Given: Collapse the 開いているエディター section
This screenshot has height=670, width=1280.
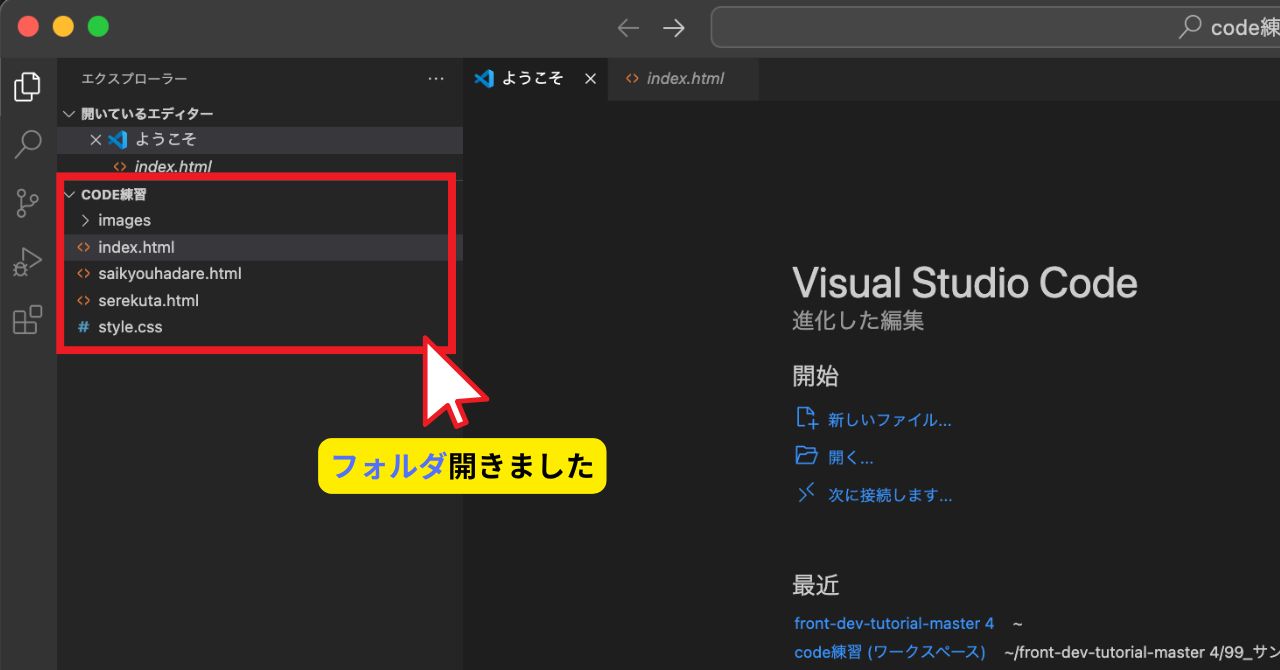Looking at the screenshot, I should (69, 114).
